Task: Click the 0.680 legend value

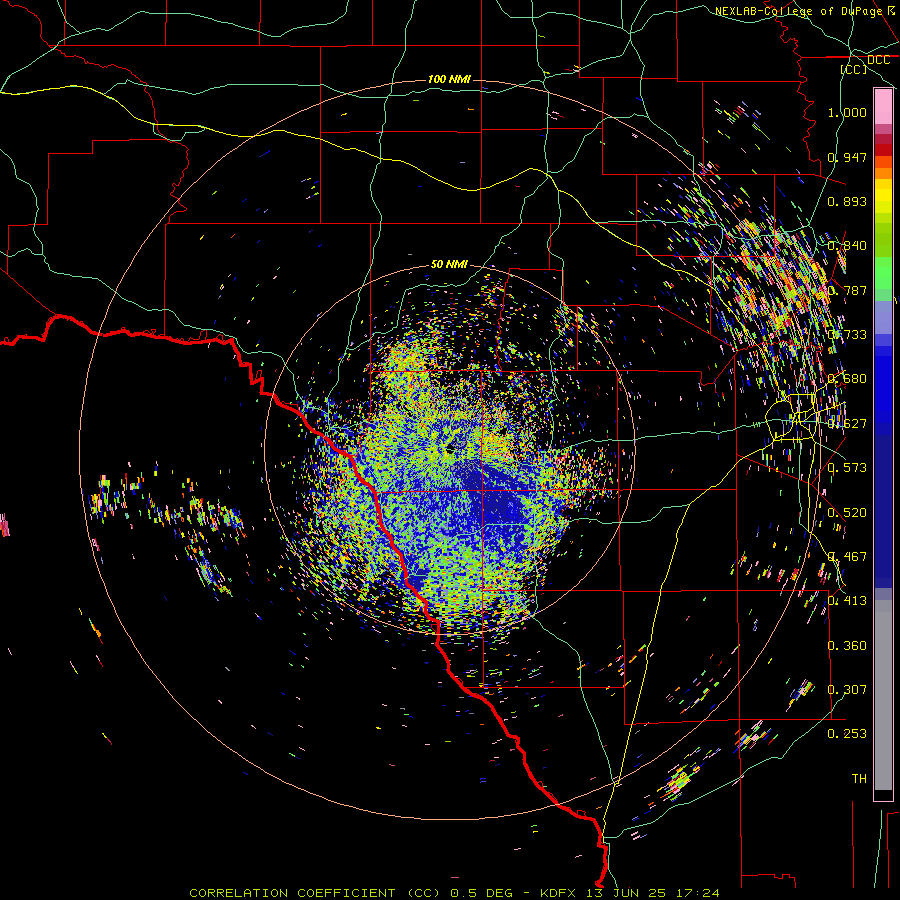Action: (x=847, y=378)
